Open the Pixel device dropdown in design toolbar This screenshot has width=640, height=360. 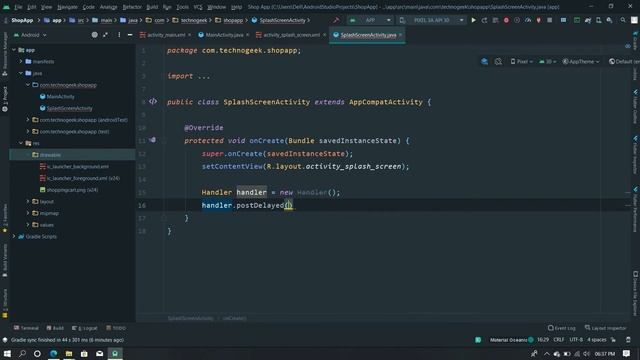pos(522,62)
